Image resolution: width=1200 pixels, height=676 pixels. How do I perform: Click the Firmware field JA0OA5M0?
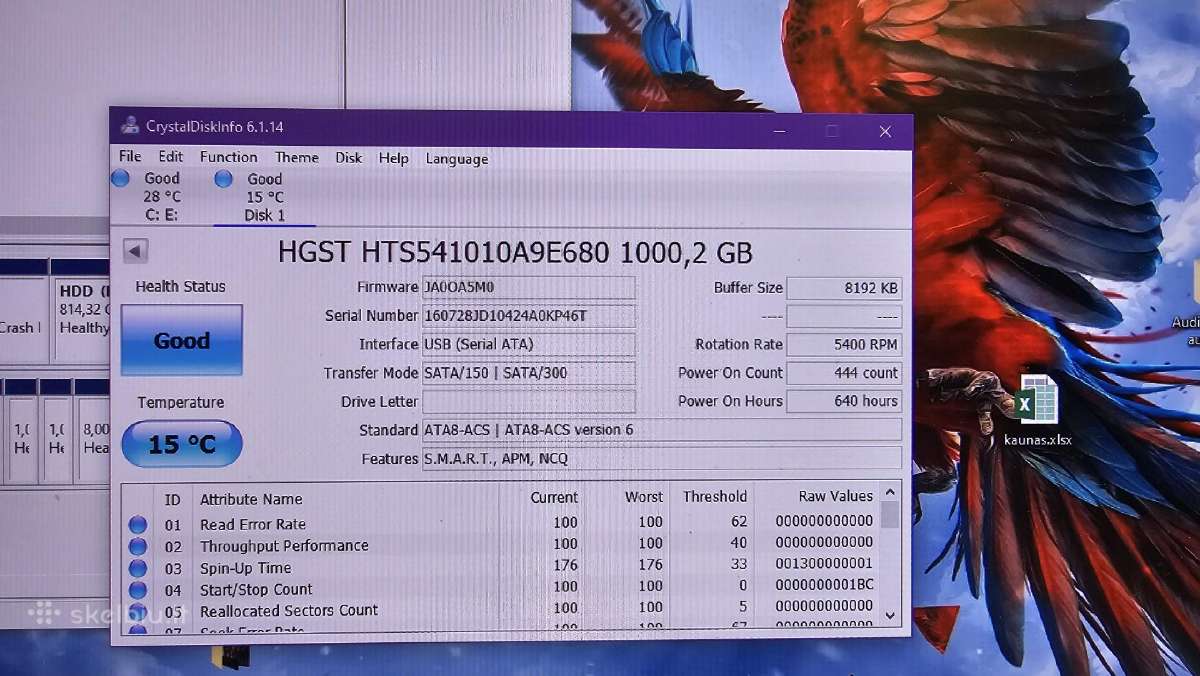528,287
